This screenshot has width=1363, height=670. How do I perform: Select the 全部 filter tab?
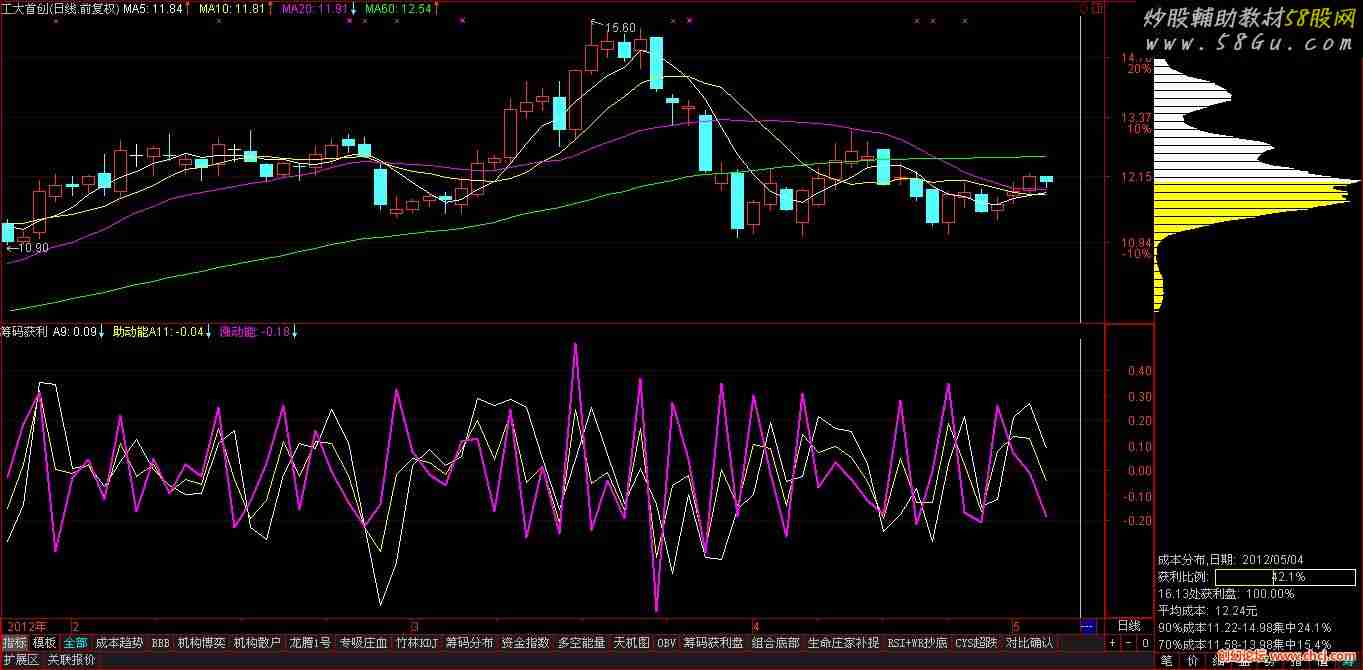pyautogui.click(x=75, y=642)
